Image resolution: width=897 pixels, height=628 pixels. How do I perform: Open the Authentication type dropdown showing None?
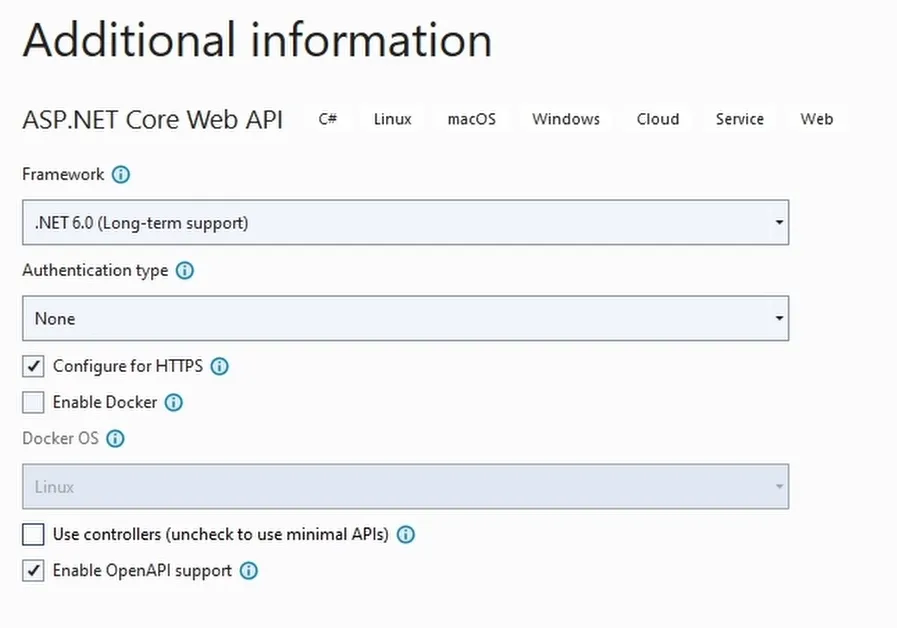[406, 319]
